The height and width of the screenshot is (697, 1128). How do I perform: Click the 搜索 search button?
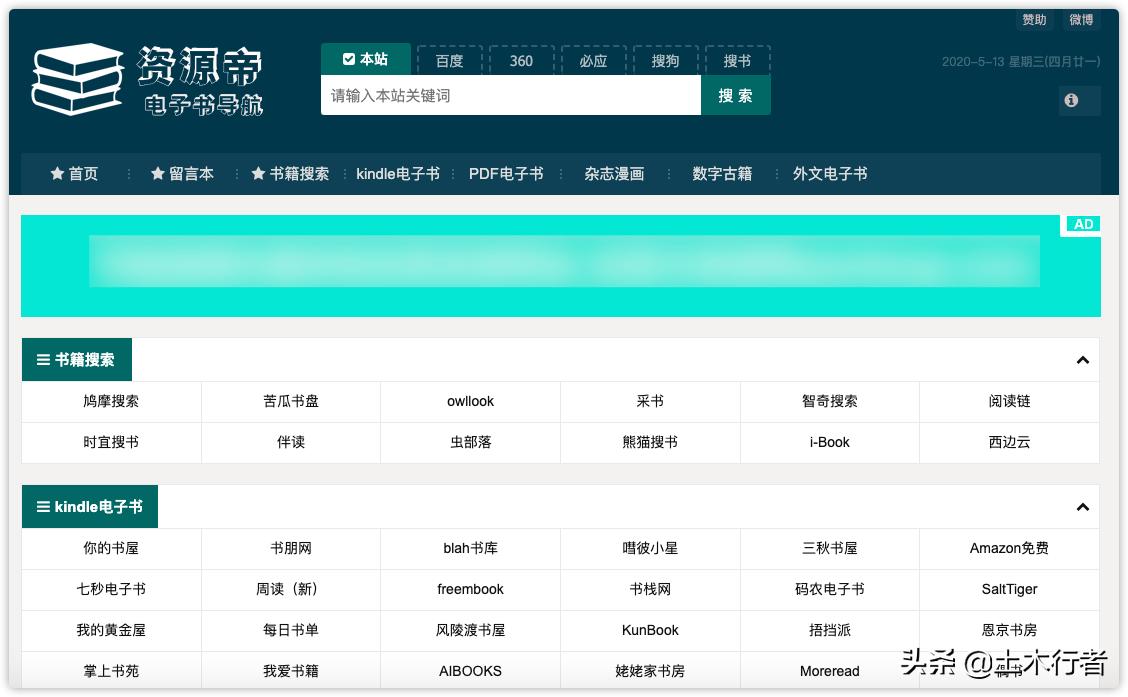[736, 94]
